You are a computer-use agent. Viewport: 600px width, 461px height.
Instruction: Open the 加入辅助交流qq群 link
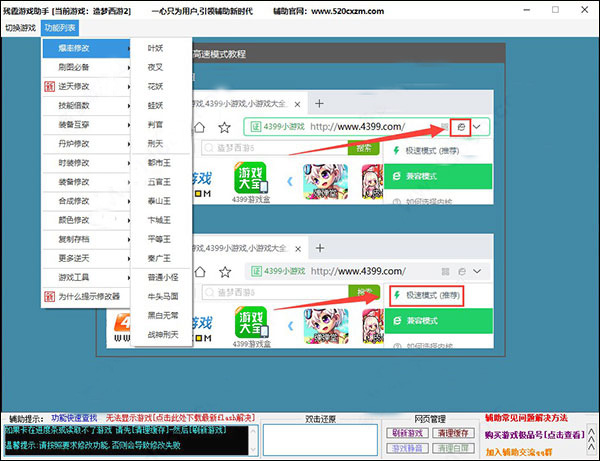[x=519, y=452]
